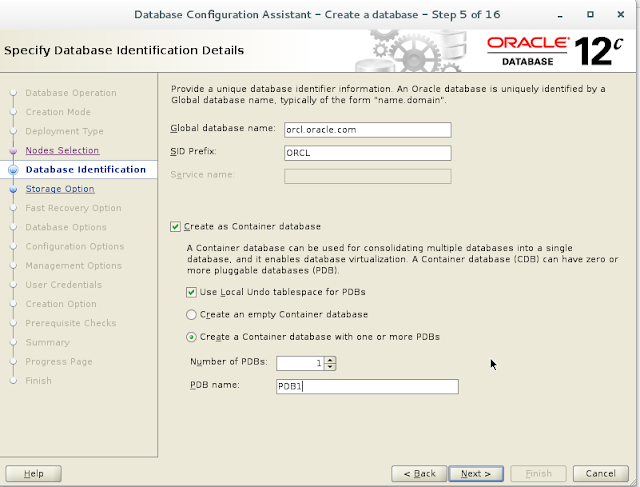The image size is (640, 487).
Task: Maximize the Database Configuration Assistant window
Action: click(x=590, y=14)
